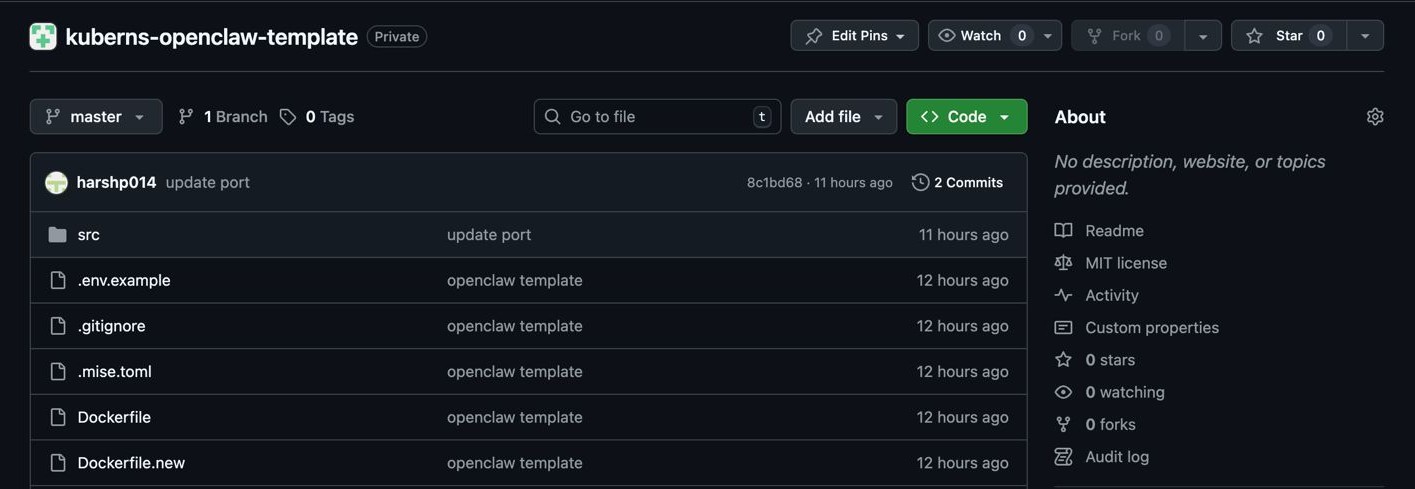Open the harshp014 avatar next to commit
The image size is (1415, 489).
pos(57,182)
